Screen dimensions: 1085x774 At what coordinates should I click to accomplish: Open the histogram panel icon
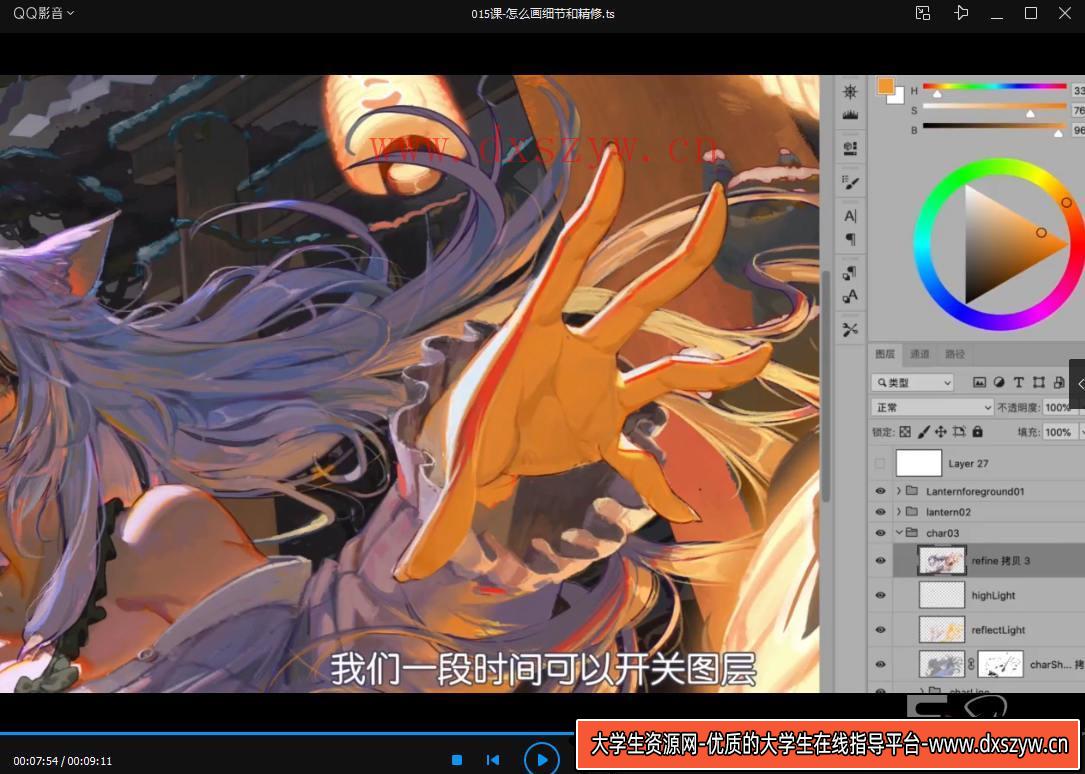click(850, 116)
